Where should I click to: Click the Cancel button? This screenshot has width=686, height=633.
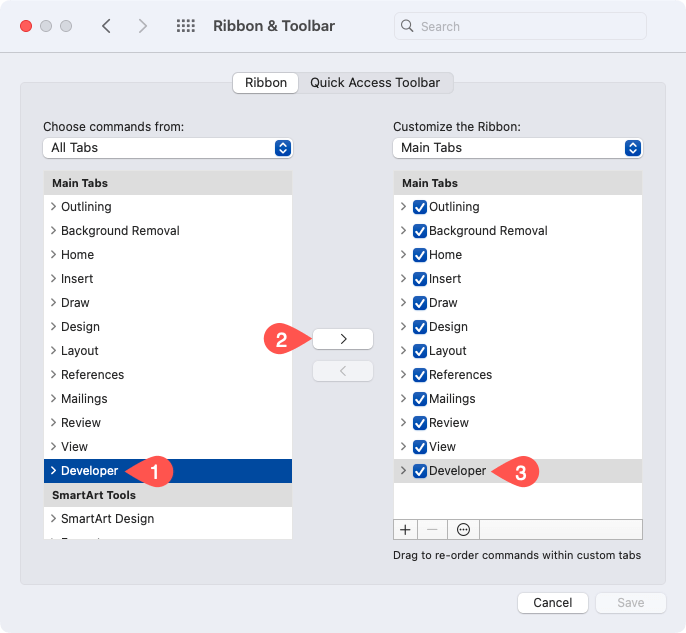[552, 603]
